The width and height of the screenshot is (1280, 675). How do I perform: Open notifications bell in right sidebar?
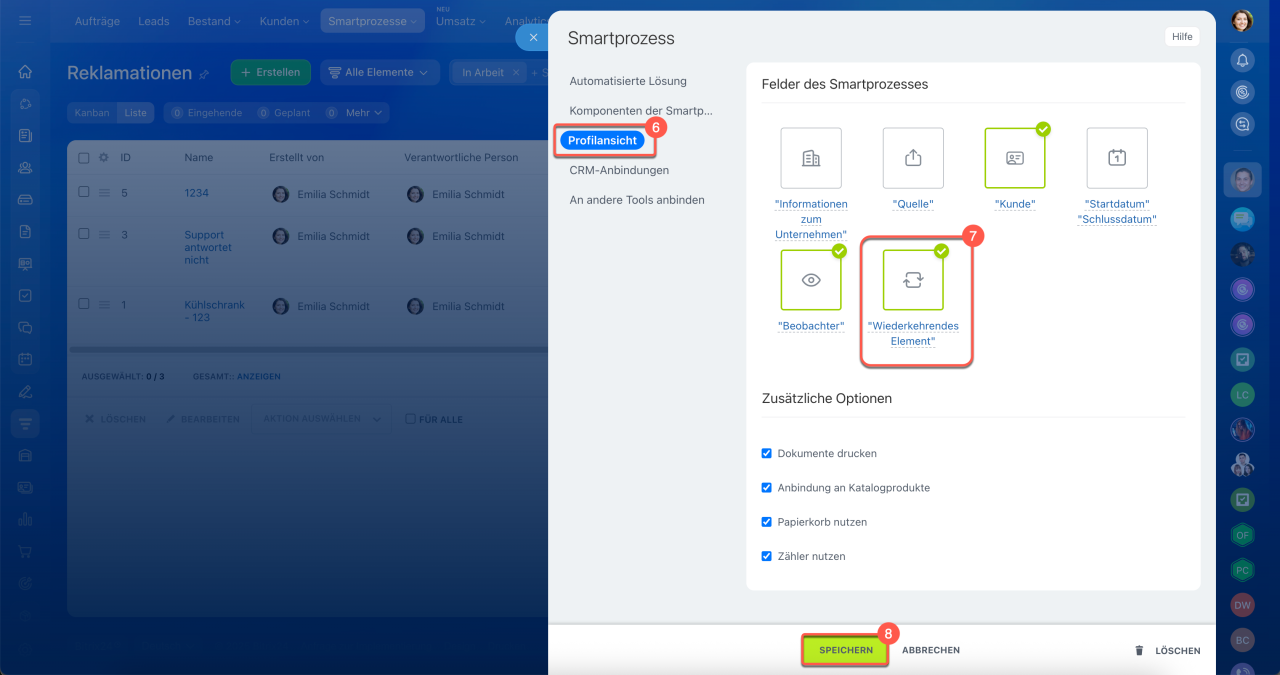[1242, 61]
